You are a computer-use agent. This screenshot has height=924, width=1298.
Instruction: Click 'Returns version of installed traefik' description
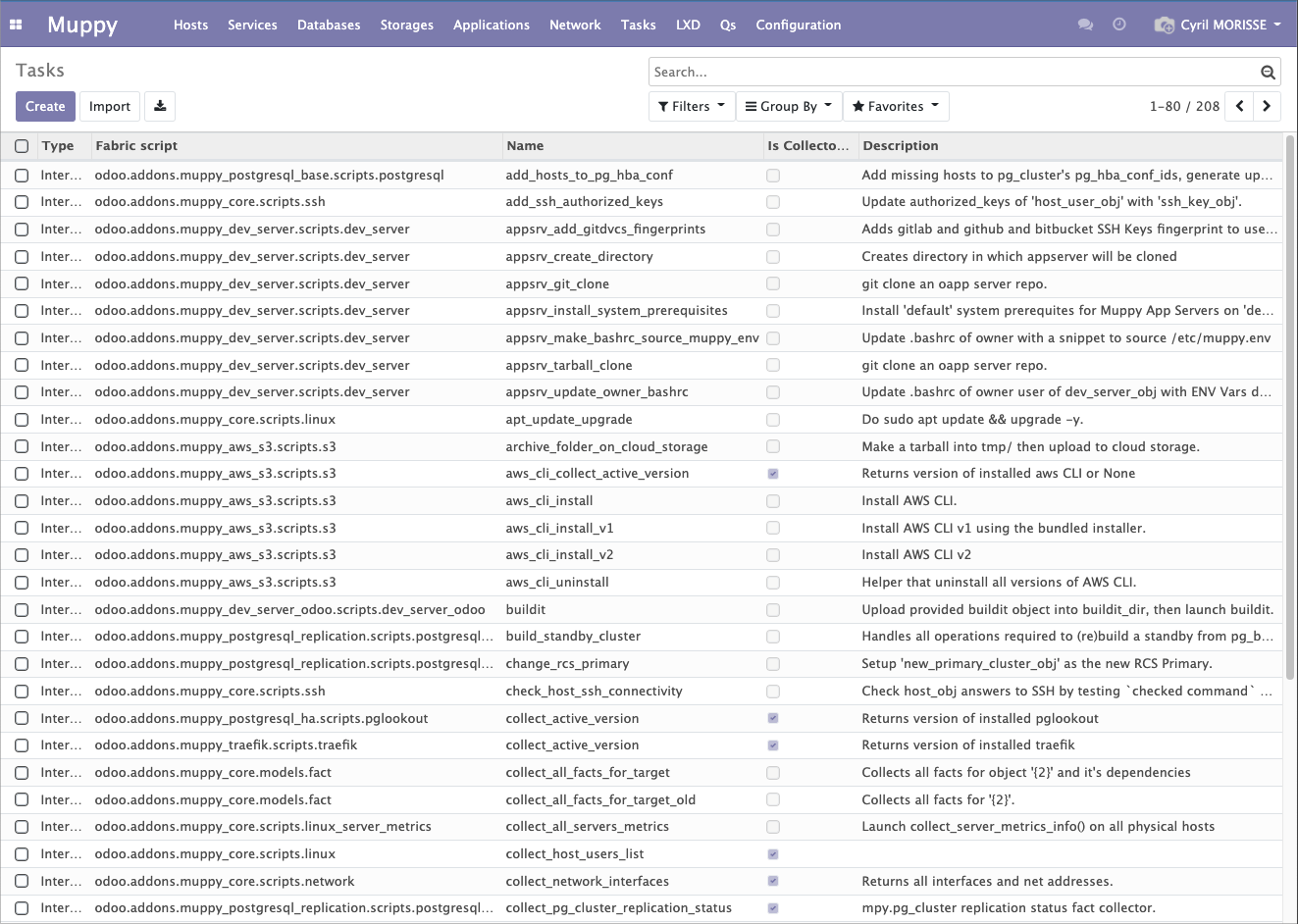click(x=967, y=745)
